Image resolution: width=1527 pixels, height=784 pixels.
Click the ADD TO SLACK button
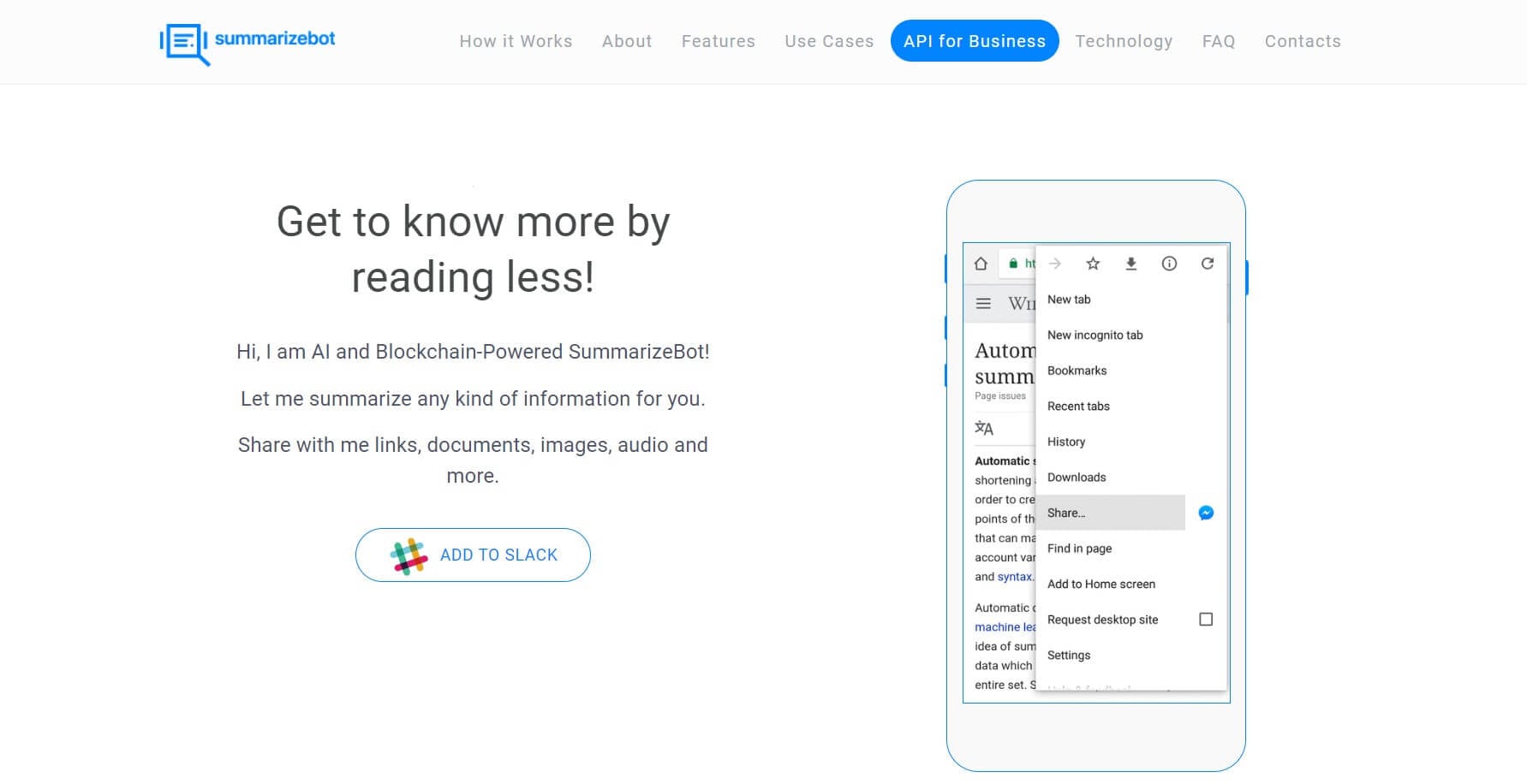coord(473,555)
